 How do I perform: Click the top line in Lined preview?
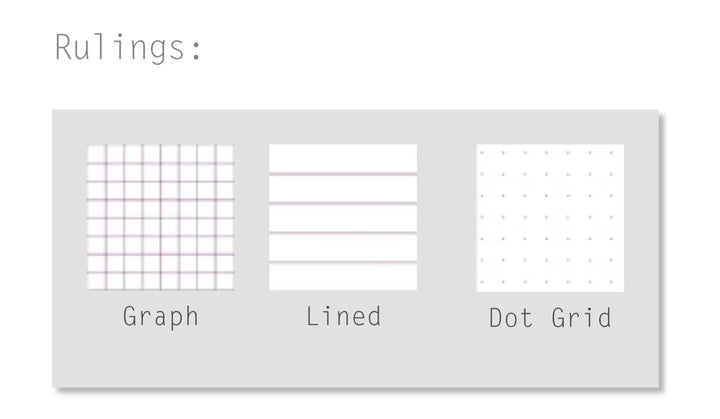click(343, 174)
